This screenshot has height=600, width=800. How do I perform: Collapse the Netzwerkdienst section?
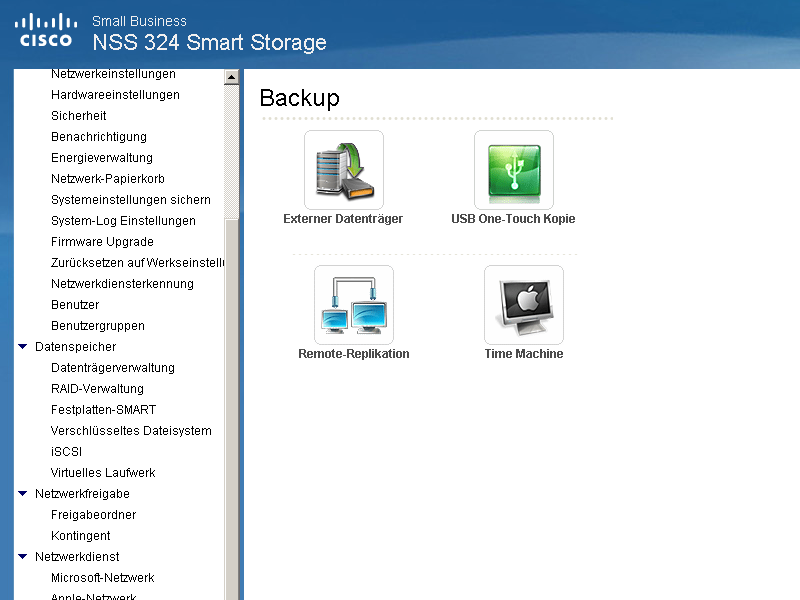[x=22, y=556]
